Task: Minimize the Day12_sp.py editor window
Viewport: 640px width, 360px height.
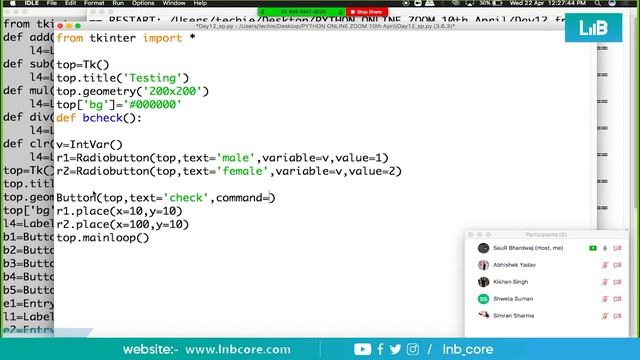Action: point(69,26)
